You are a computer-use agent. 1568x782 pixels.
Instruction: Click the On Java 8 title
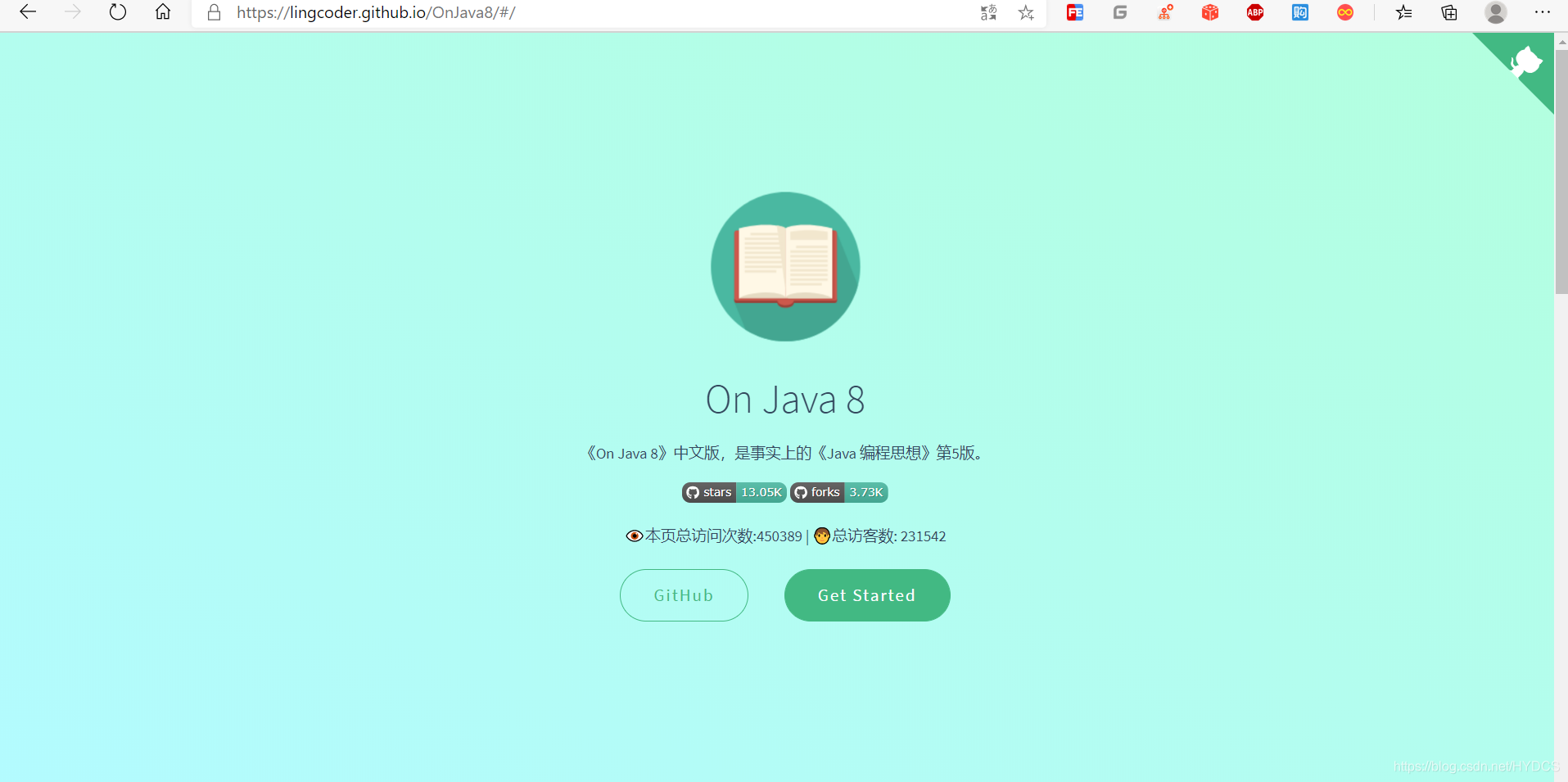pyautogui.click(x=785, y=400)
